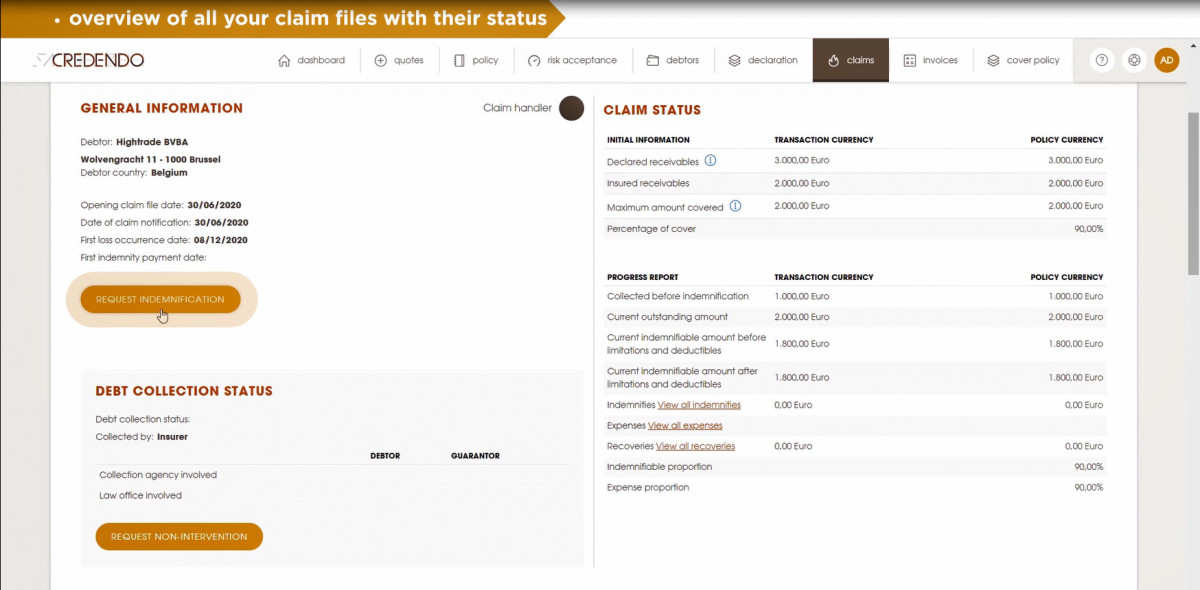
Task: Click the Claim Status heading
Action: pos(652,110)
